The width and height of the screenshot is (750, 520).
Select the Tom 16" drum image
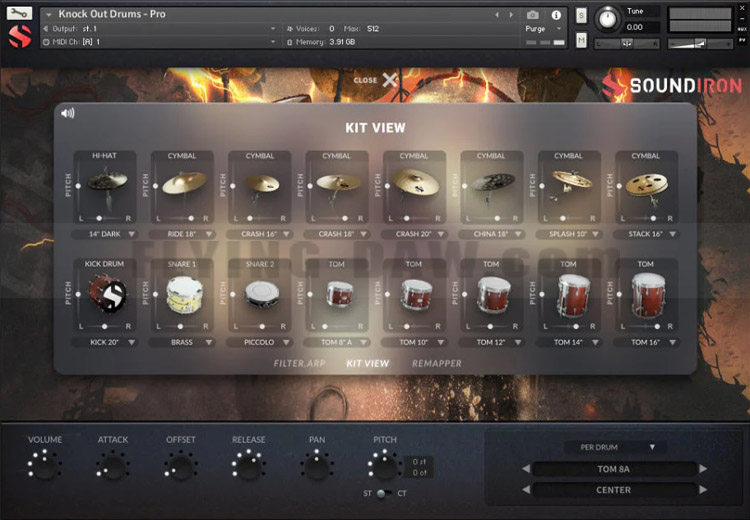648,295
